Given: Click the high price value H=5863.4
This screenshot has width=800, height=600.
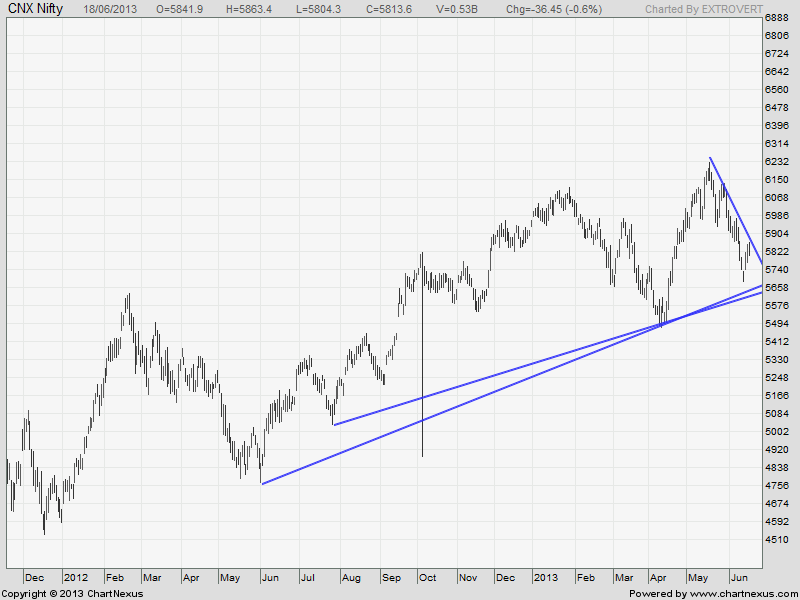Looking at the screenshot, I should click(x=264, y=9).
